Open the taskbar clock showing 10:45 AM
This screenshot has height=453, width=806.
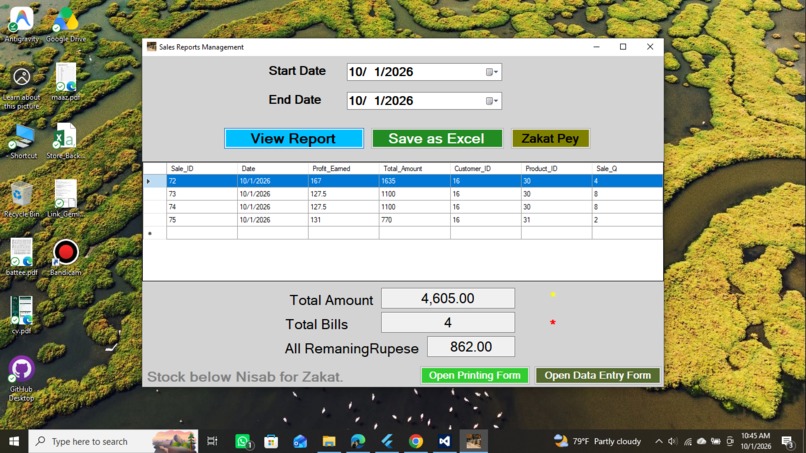click(x=756, y=441)
